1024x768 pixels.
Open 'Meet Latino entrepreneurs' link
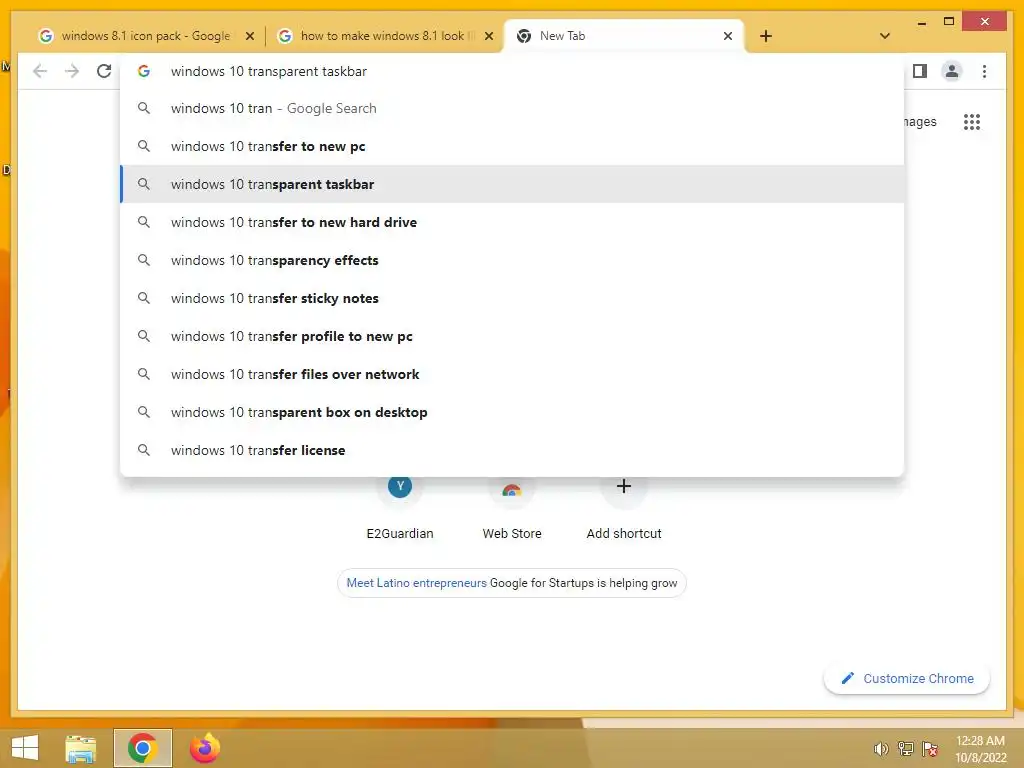click(416, 583)
